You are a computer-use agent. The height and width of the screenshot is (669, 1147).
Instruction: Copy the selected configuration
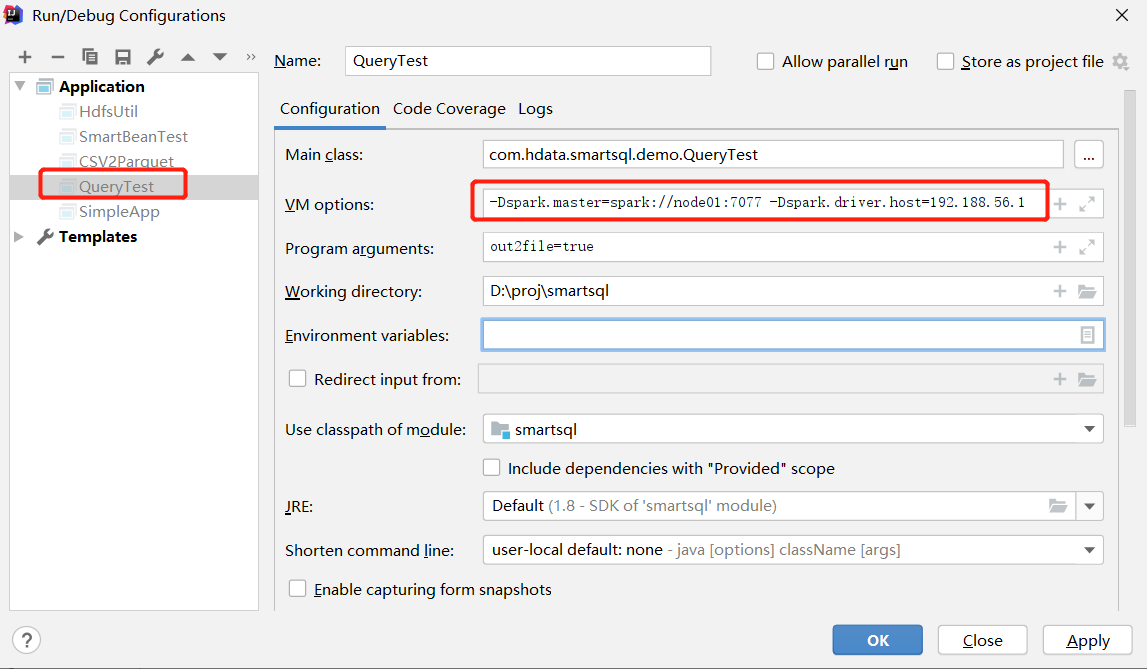(x=90, y=58)
